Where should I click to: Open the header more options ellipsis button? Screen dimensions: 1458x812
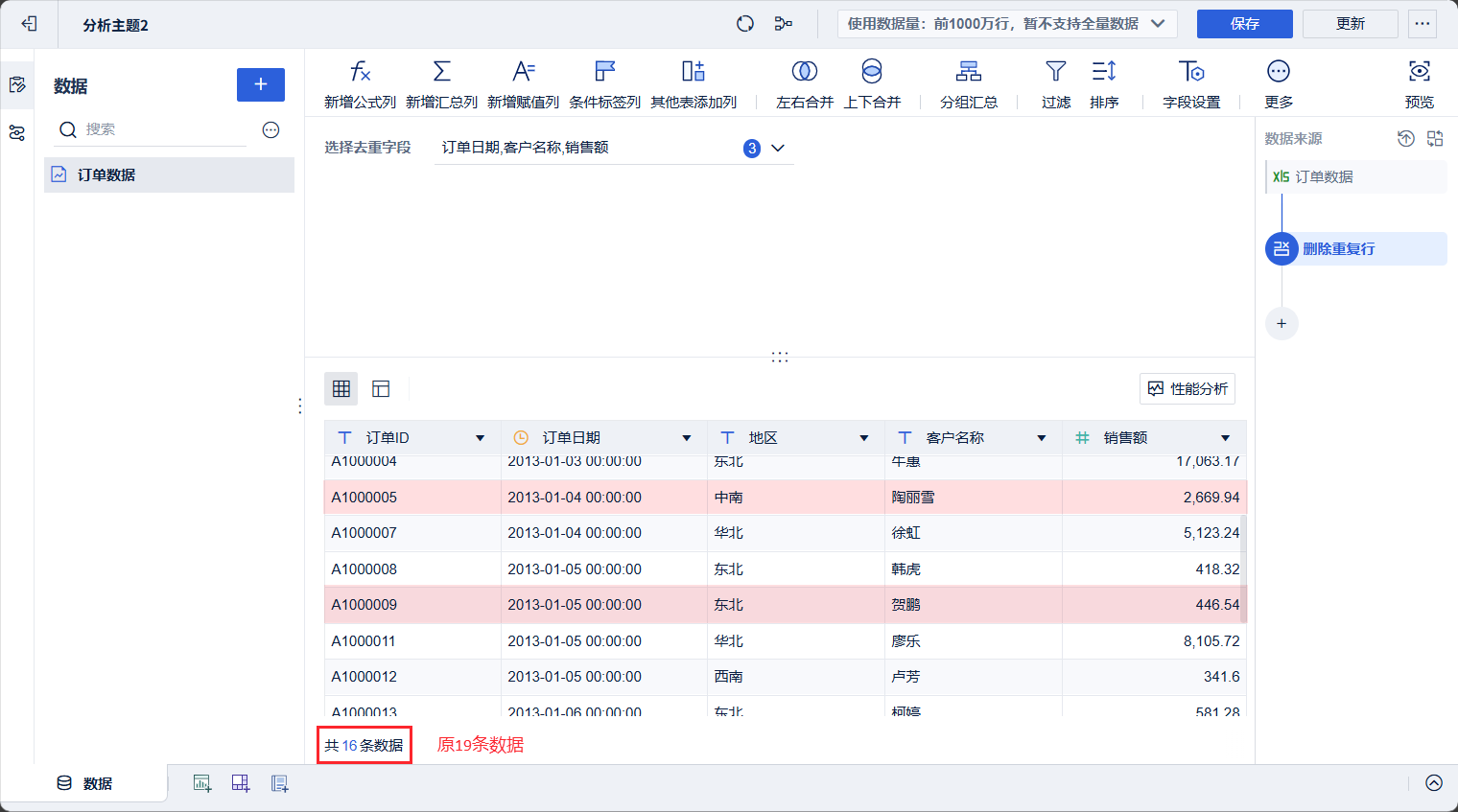1423,24
